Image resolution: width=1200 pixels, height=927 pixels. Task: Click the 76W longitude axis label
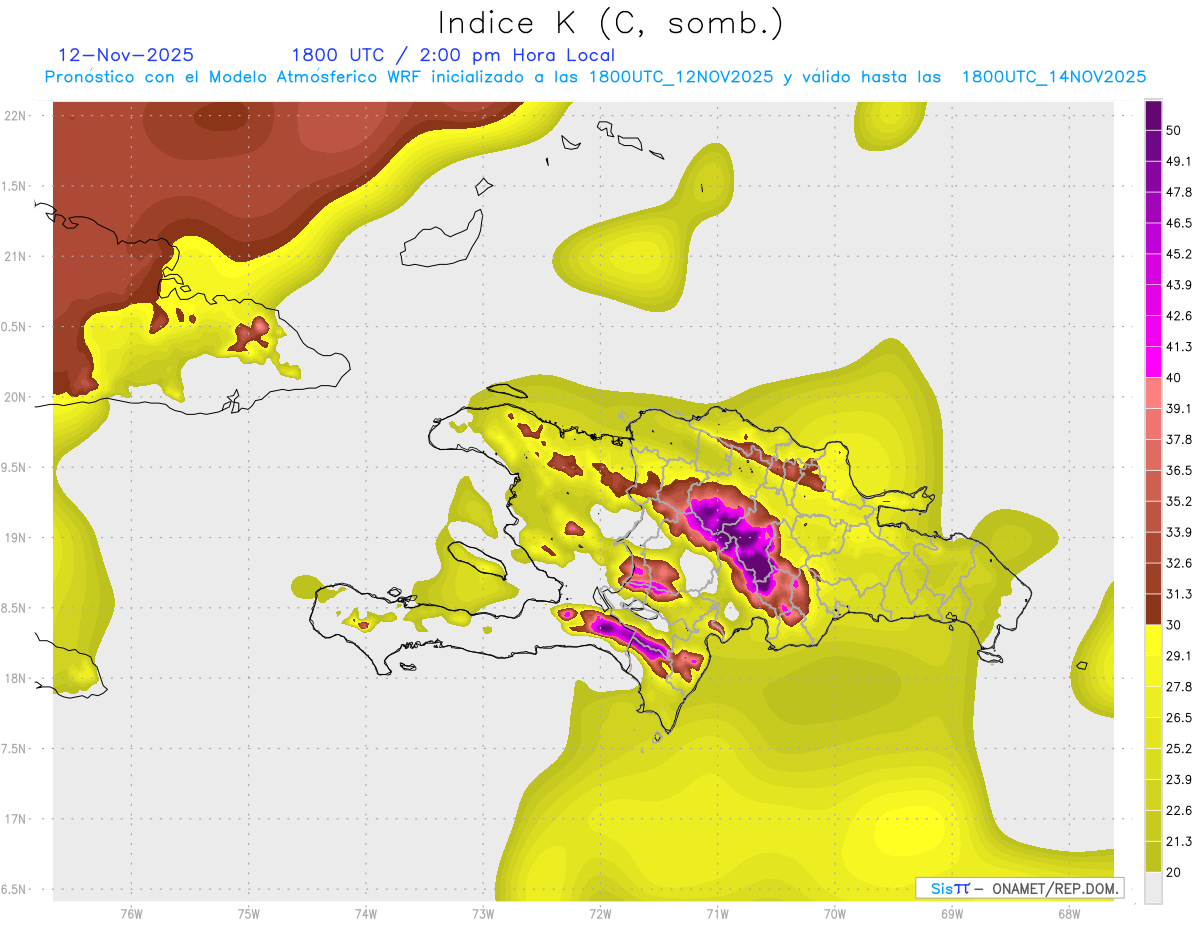pos(131,913)
